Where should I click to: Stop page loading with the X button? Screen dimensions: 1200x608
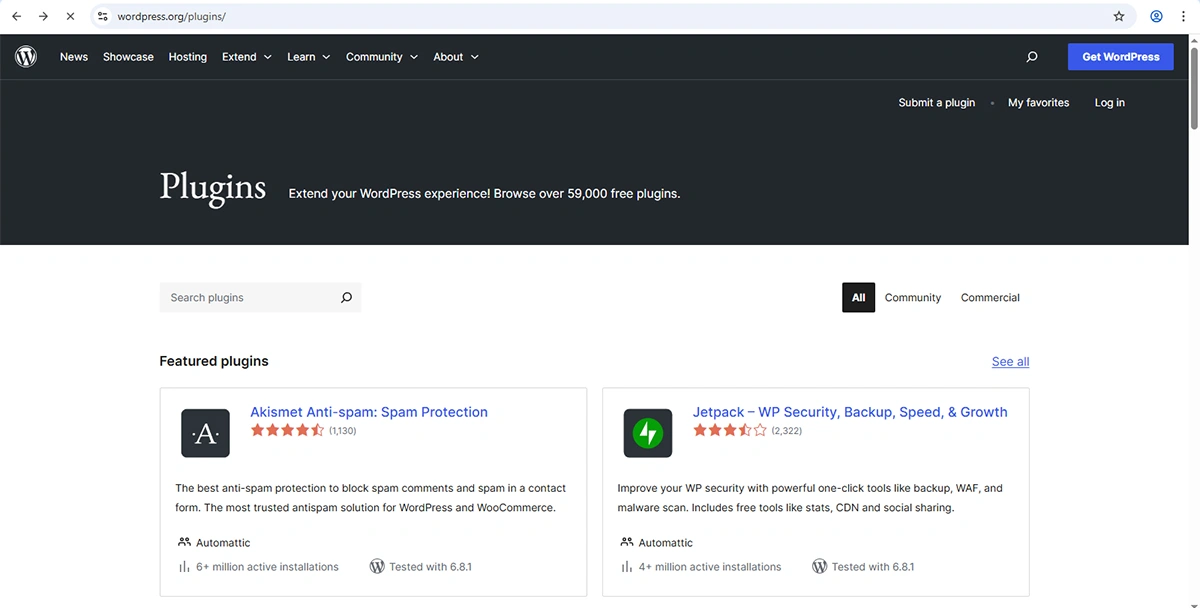(x=70, y=17)
